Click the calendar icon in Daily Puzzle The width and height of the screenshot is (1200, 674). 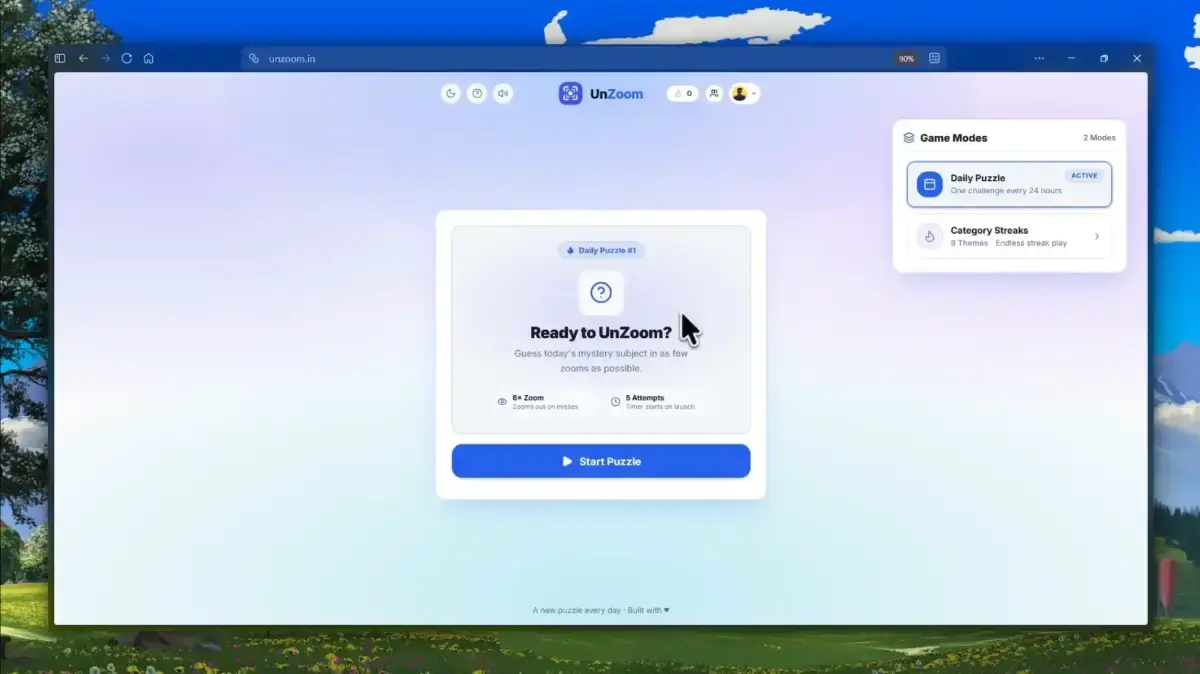coord(929,184)
